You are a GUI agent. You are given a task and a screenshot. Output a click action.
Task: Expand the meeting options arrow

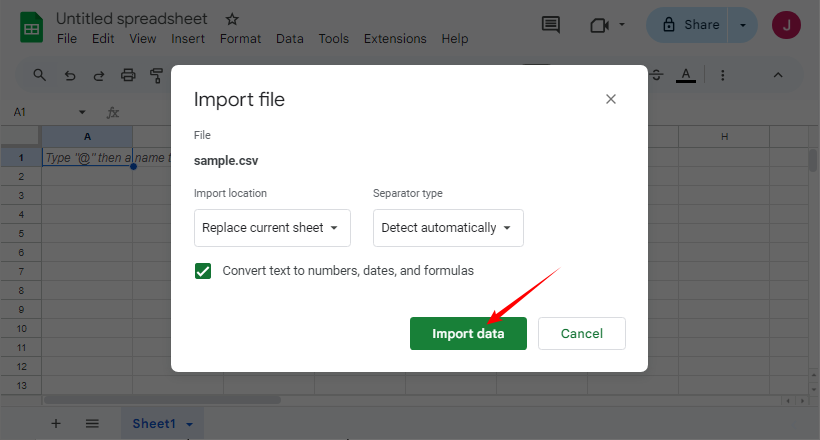point(622,24)
